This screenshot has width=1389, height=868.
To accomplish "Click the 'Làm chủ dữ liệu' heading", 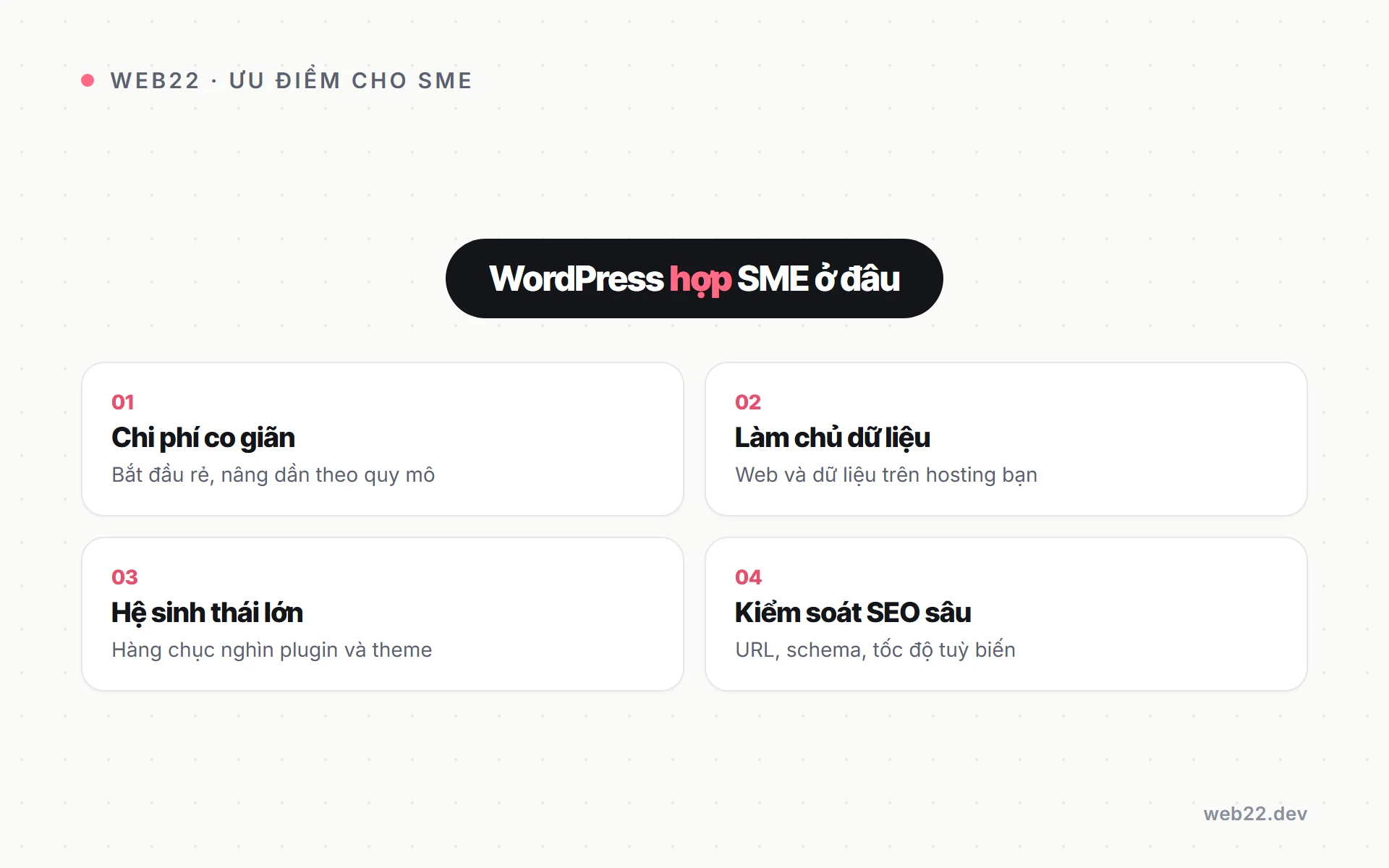I will pos(833,438).
